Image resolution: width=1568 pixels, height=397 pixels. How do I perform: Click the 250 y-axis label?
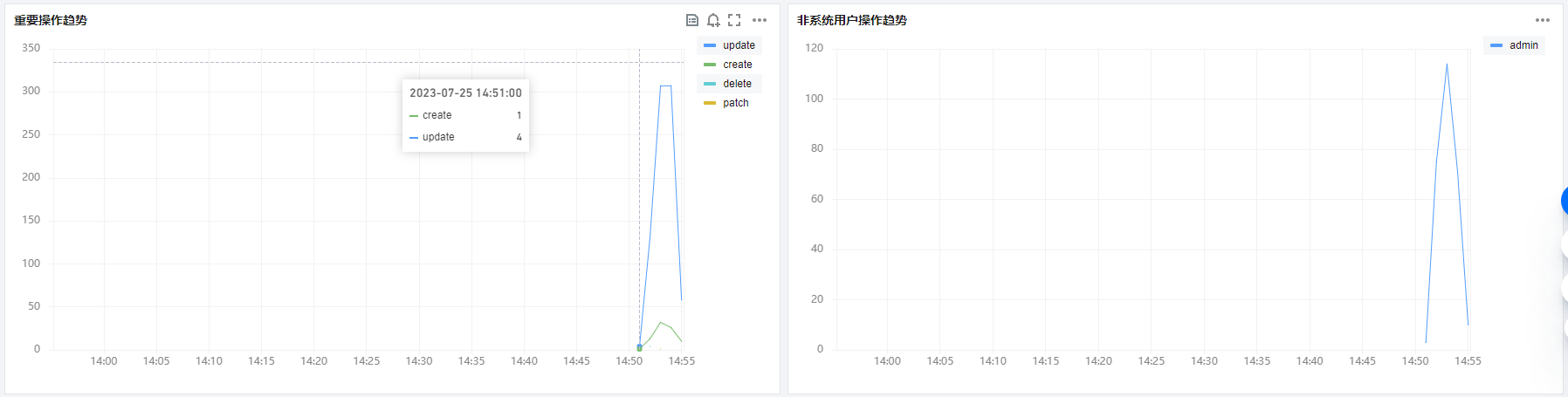(x=31, y=134)
